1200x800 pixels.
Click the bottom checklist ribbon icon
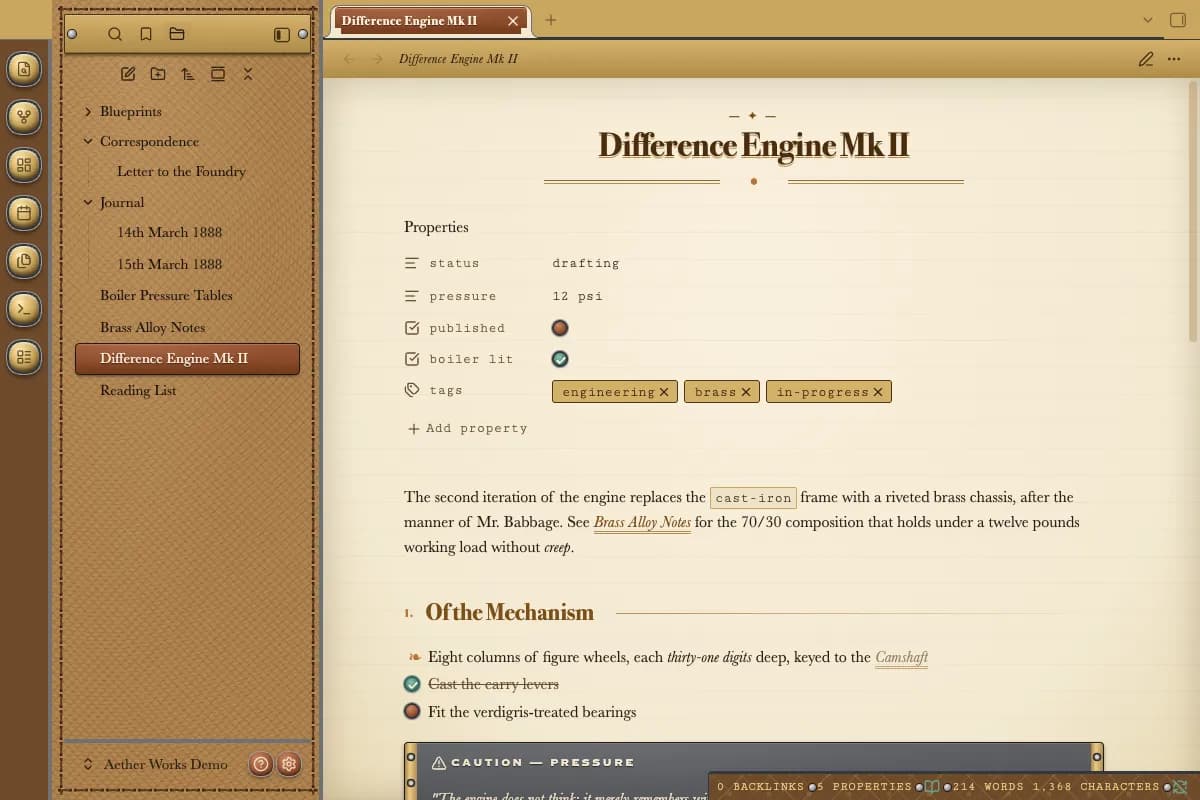pyautogui.click(x=24, y=356)
